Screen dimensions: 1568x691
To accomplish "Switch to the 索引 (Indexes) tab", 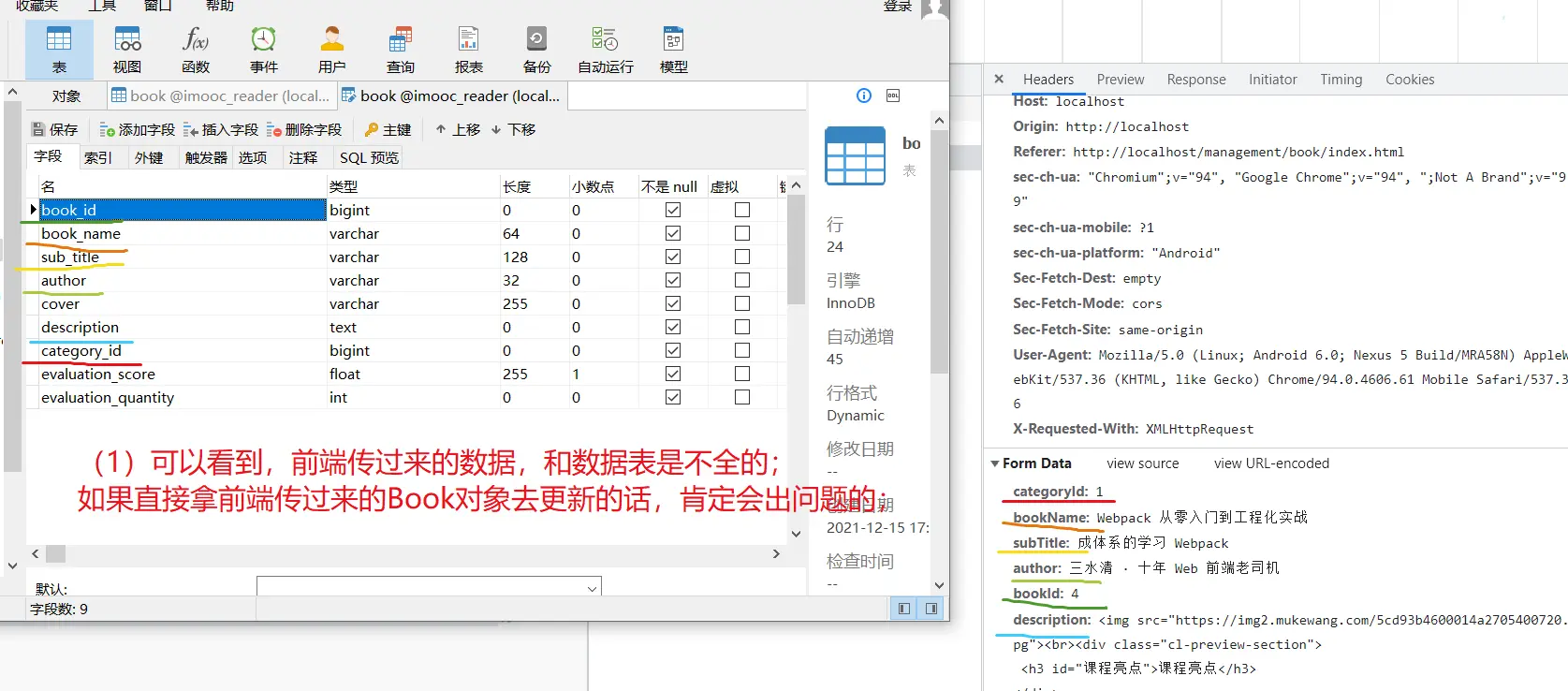I will (x=98, y=157).
